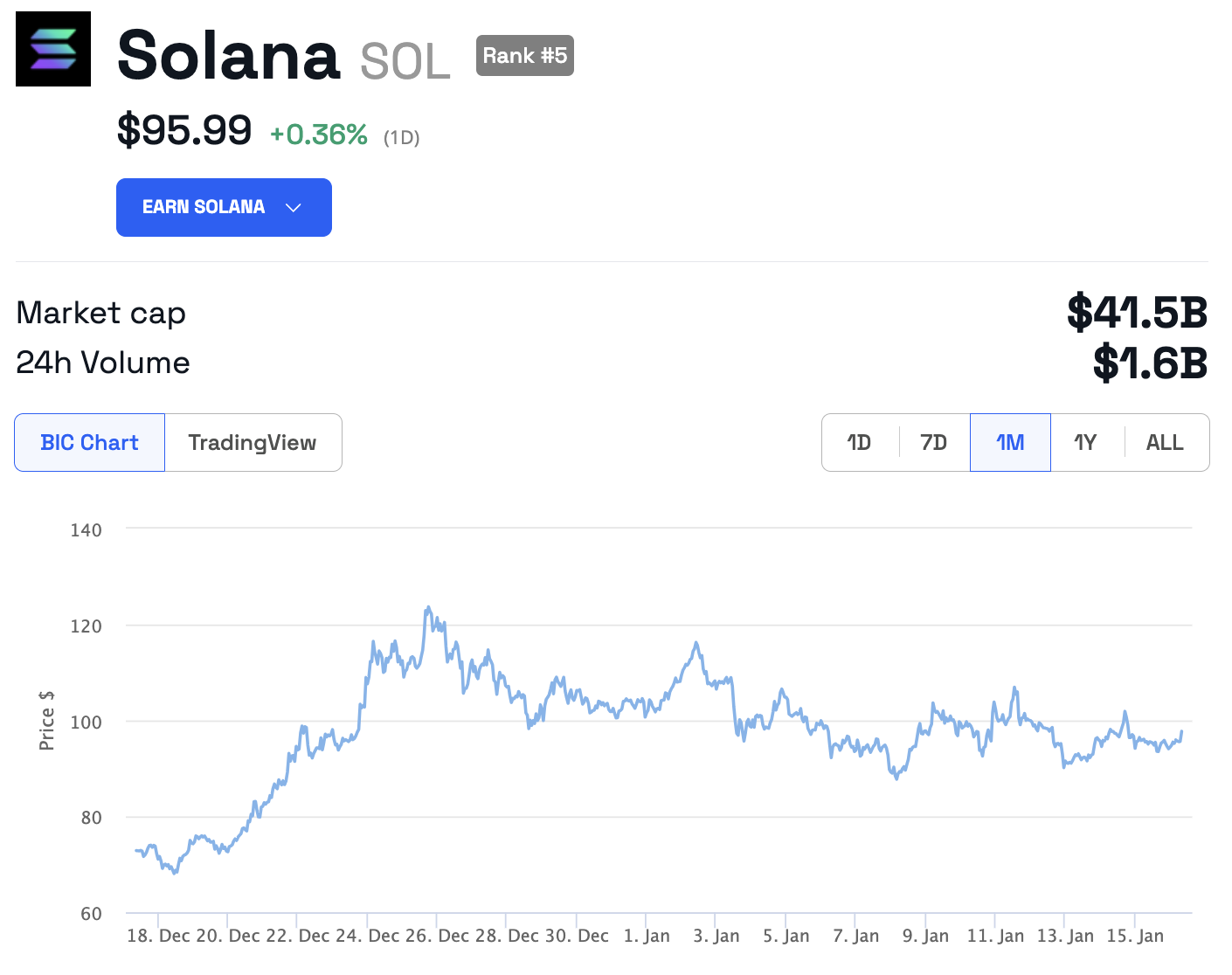Click the +0.36% daily change
Viewport: 1232px width, 975px height.
pyautogui.click(x=318, y=135)
